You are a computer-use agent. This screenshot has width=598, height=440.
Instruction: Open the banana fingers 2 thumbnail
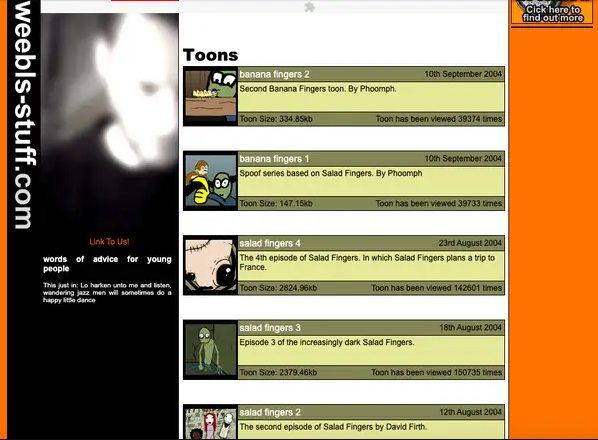(211, 96)
